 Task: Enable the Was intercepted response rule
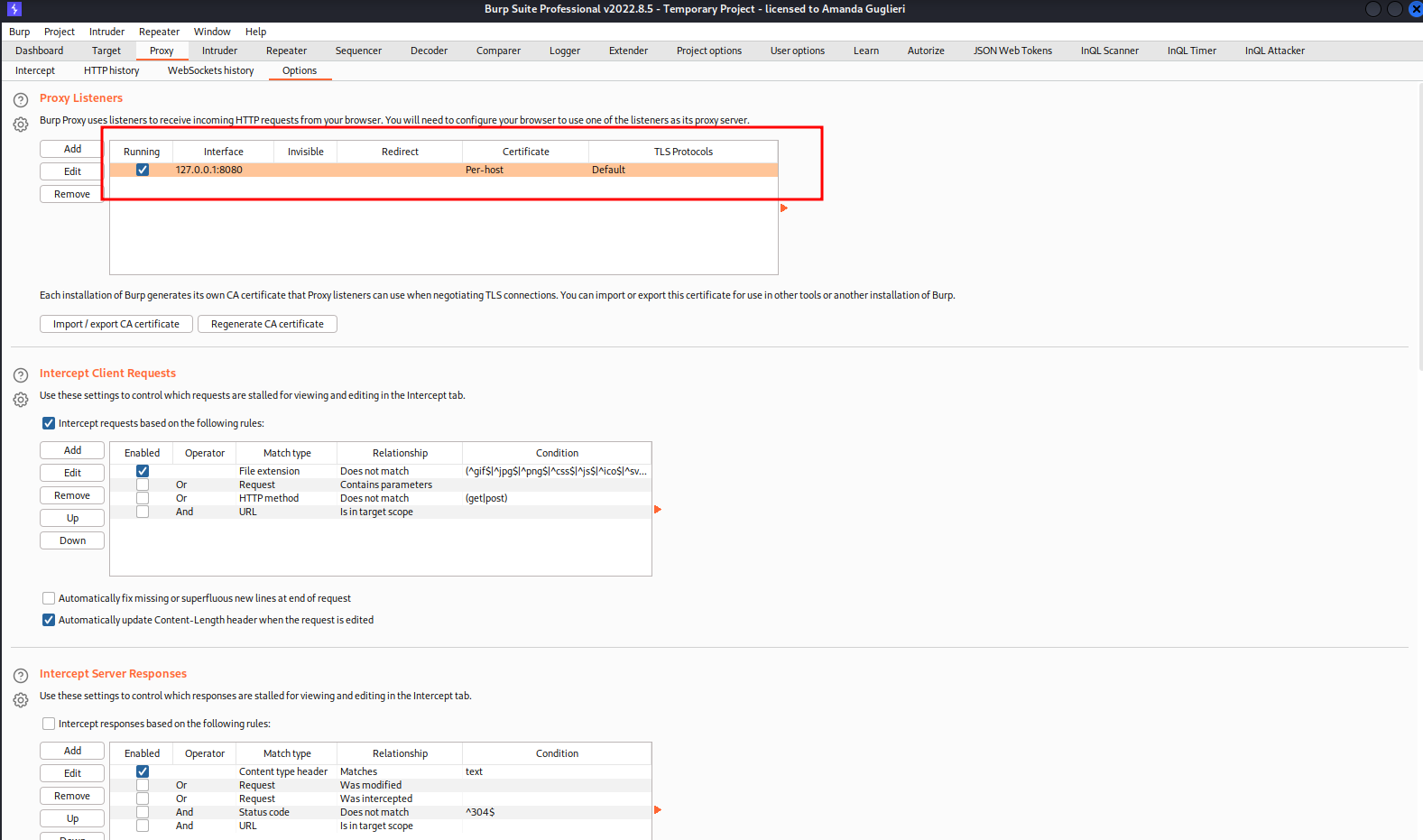(x=143, y=798)
